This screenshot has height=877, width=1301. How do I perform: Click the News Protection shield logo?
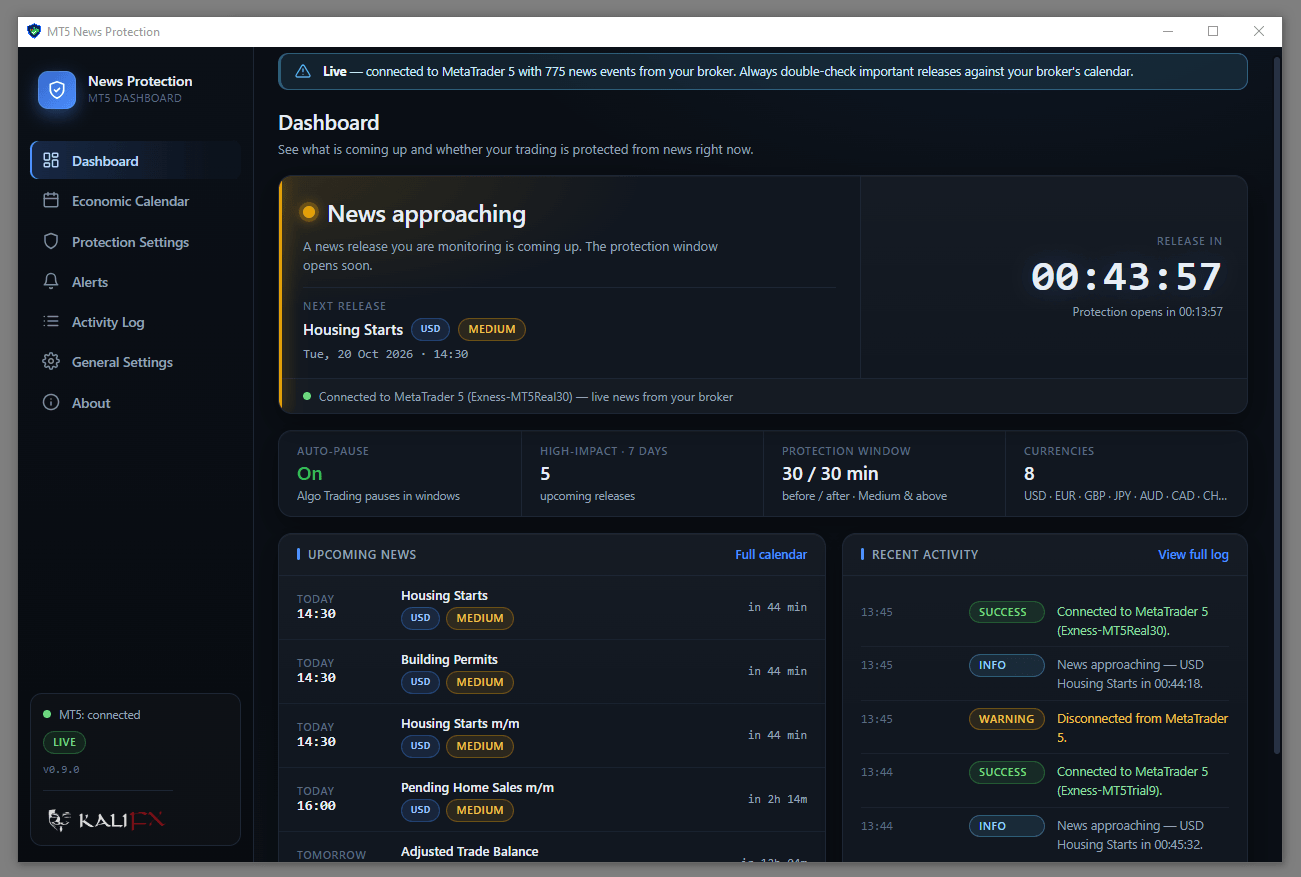57,89
